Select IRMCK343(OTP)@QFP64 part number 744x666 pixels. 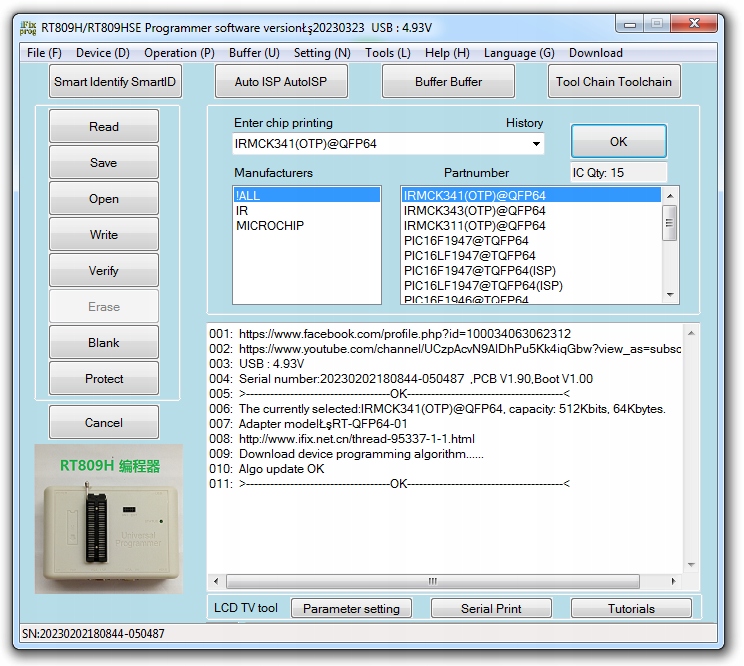point(531,211)
